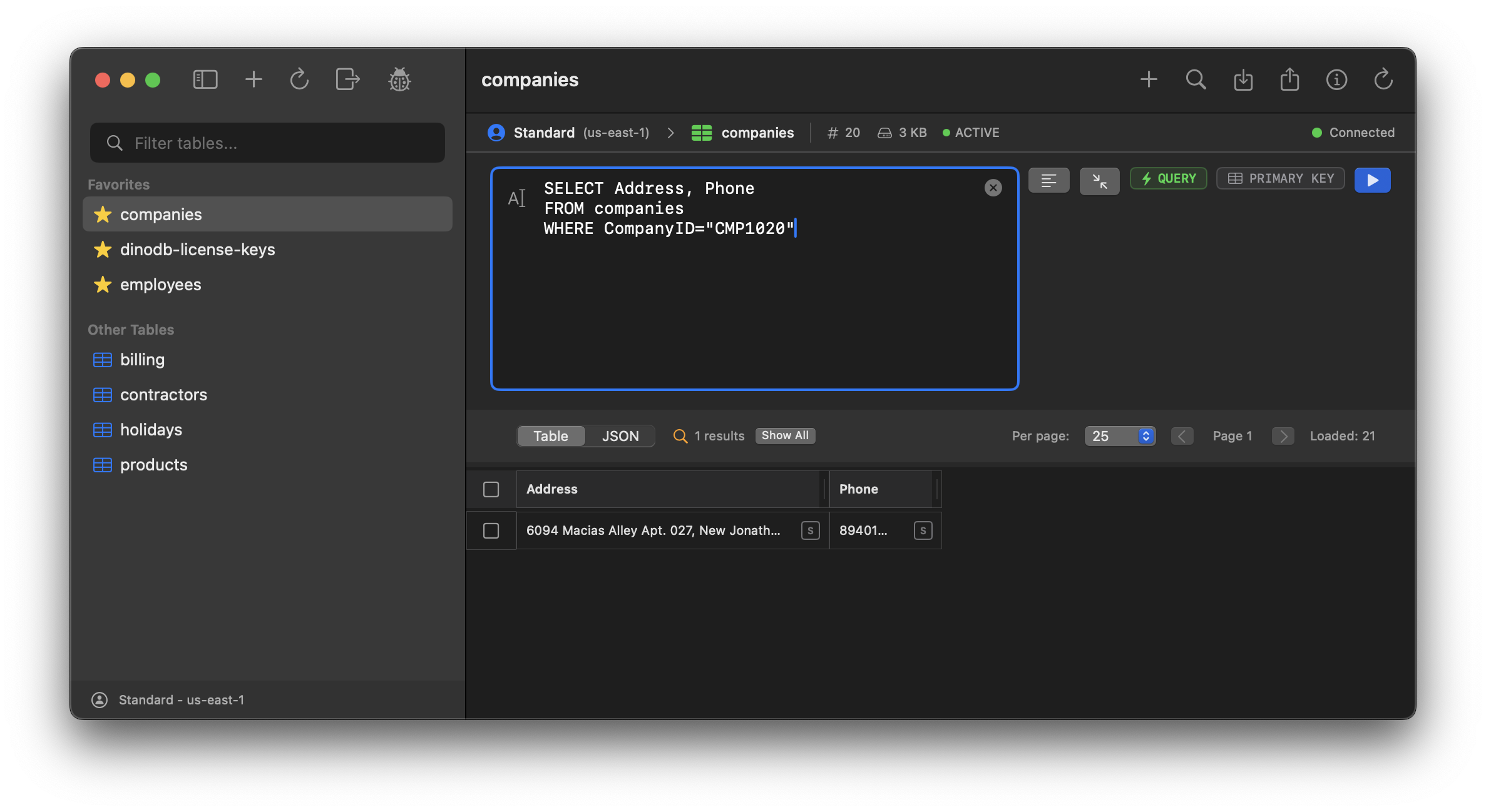1486x812 pixels.
Task: Select companies in Favorites
Action: click(x=267, y=215)
